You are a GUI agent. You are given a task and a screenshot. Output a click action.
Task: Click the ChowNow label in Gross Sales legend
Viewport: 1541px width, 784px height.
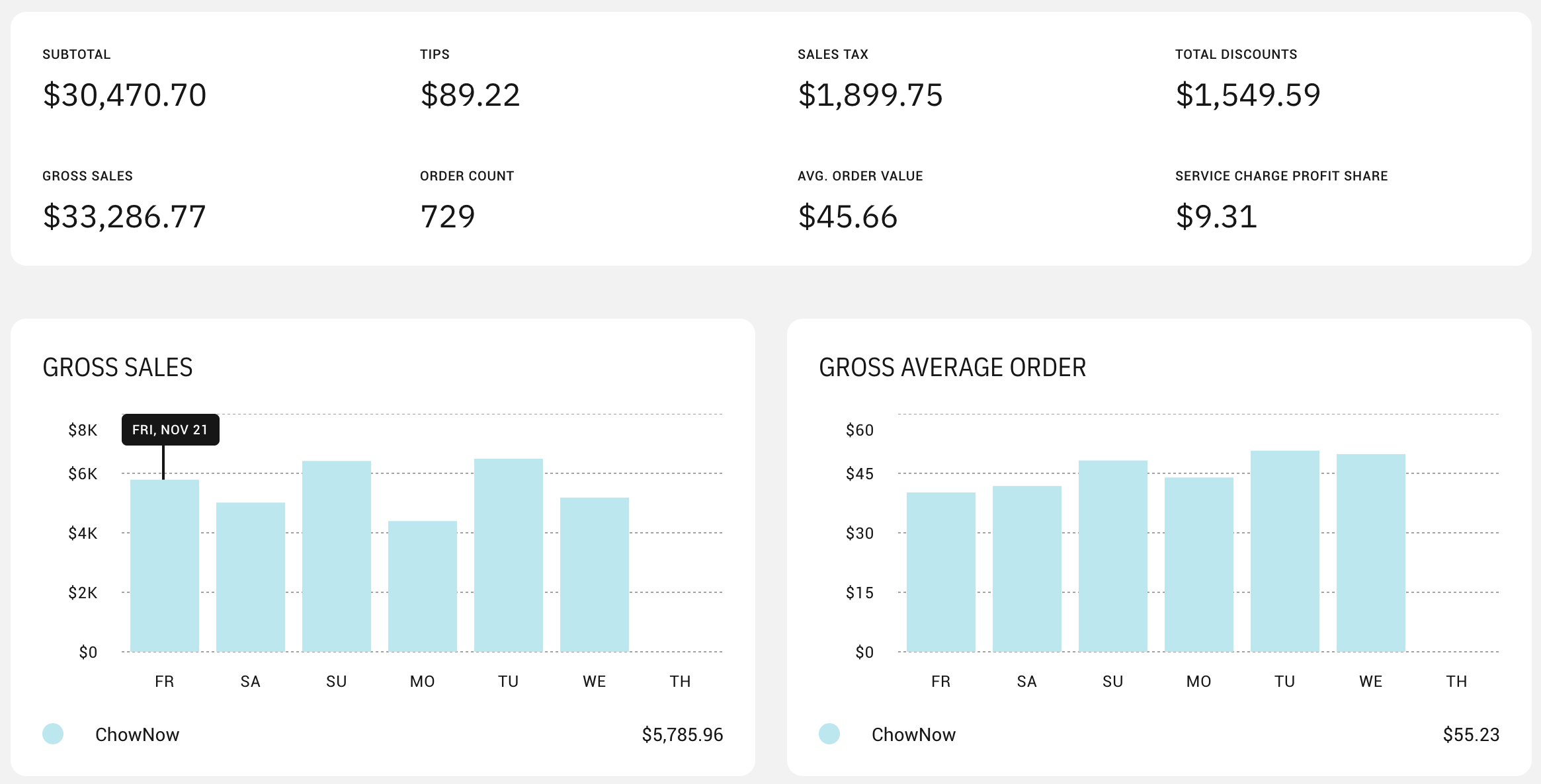click(x=137, y=734)
